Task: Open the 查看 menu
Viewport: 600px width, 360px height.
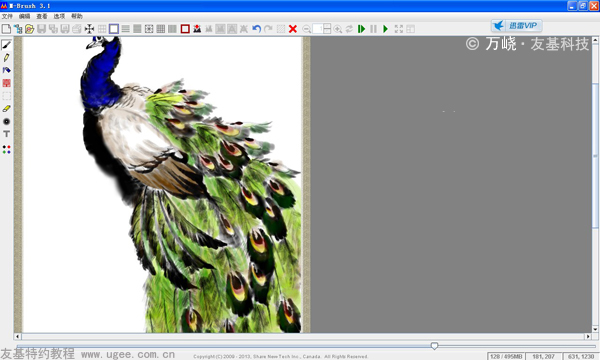Action: click(42, 16)
